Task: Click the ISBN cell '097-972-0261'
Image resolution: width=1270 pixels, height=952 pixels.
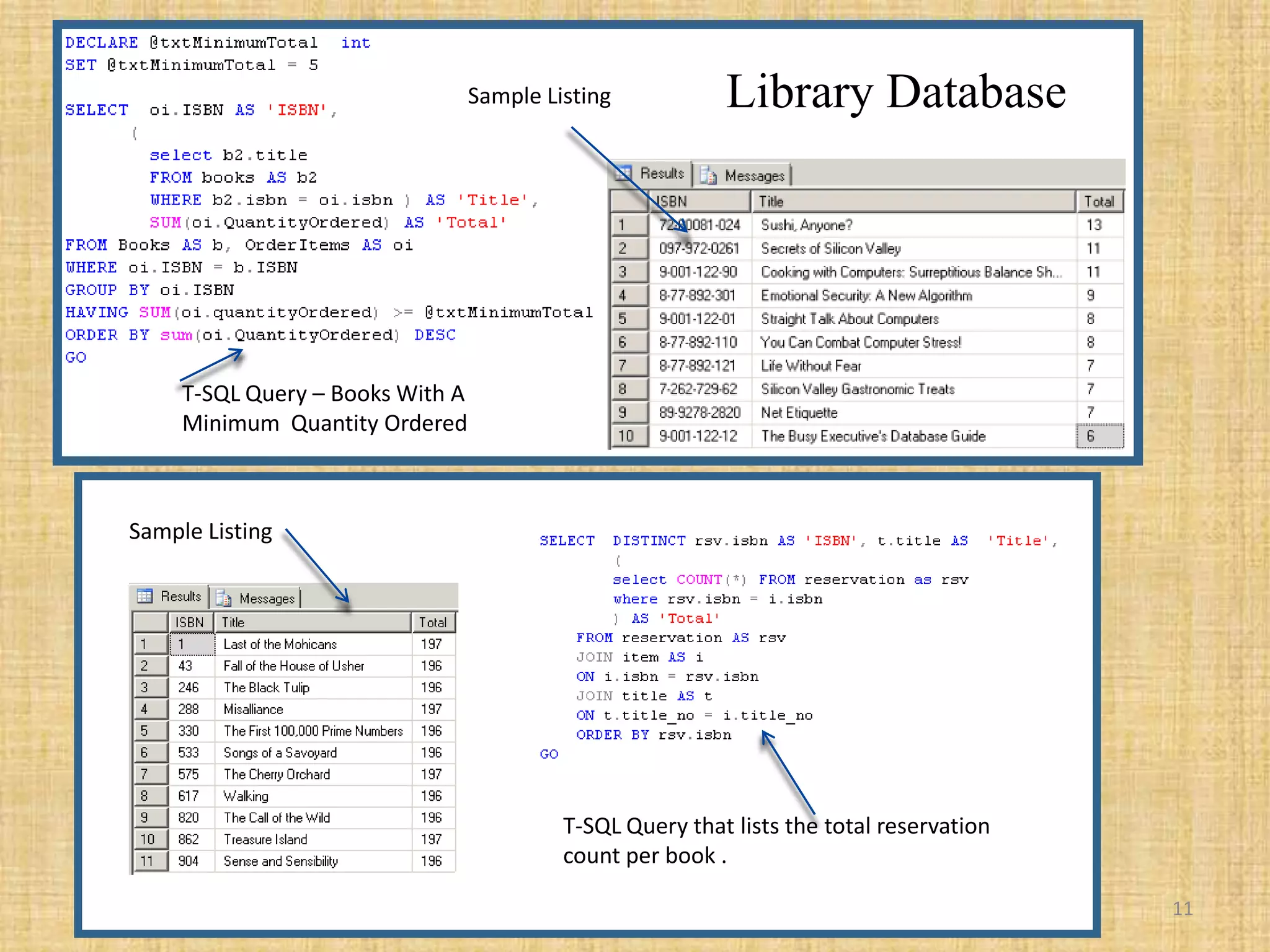Action: (x=699, y=249)
